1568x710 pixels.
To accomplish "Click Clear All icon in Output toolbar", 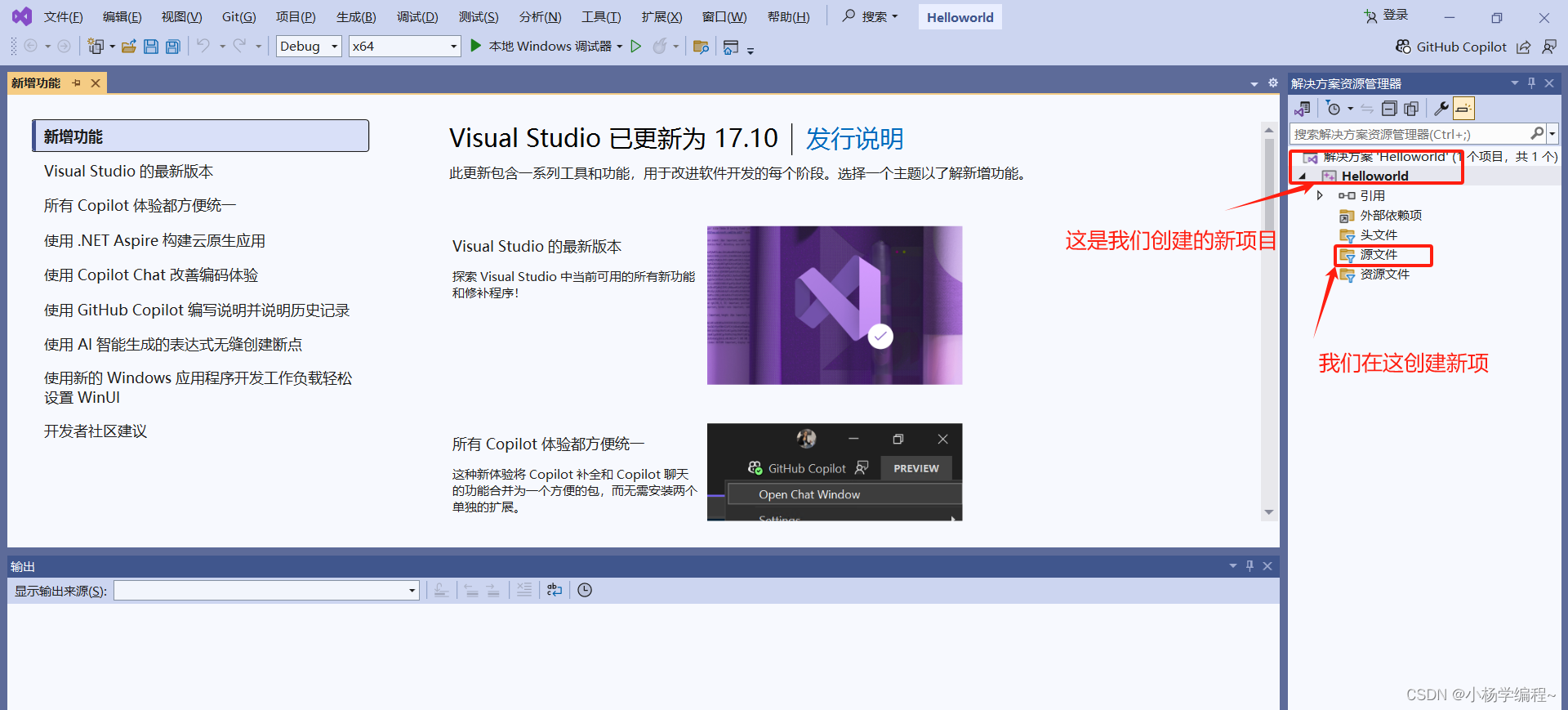I will [x=524, y=590].
